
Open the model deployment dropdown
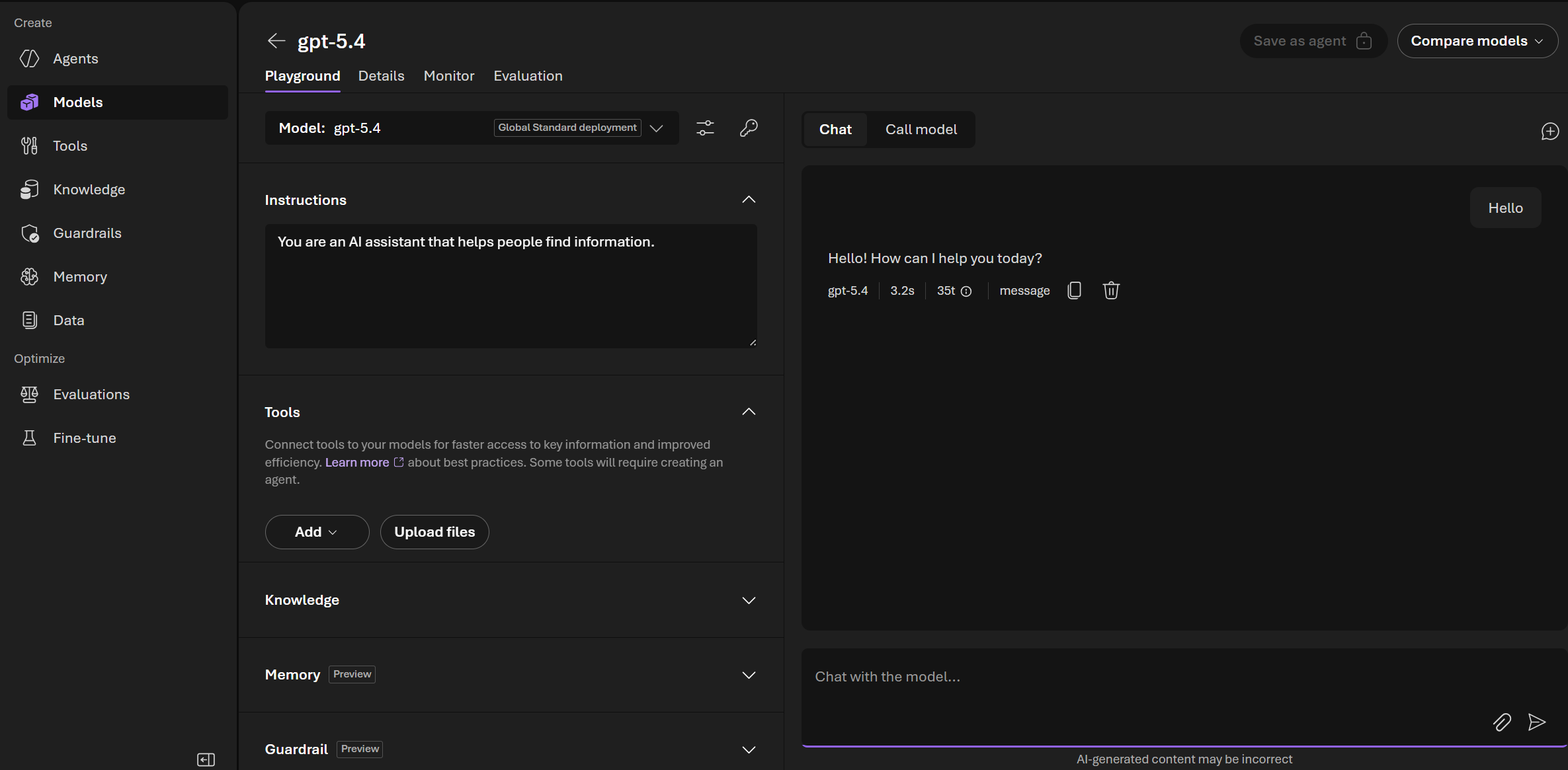[x=656, y=128]
